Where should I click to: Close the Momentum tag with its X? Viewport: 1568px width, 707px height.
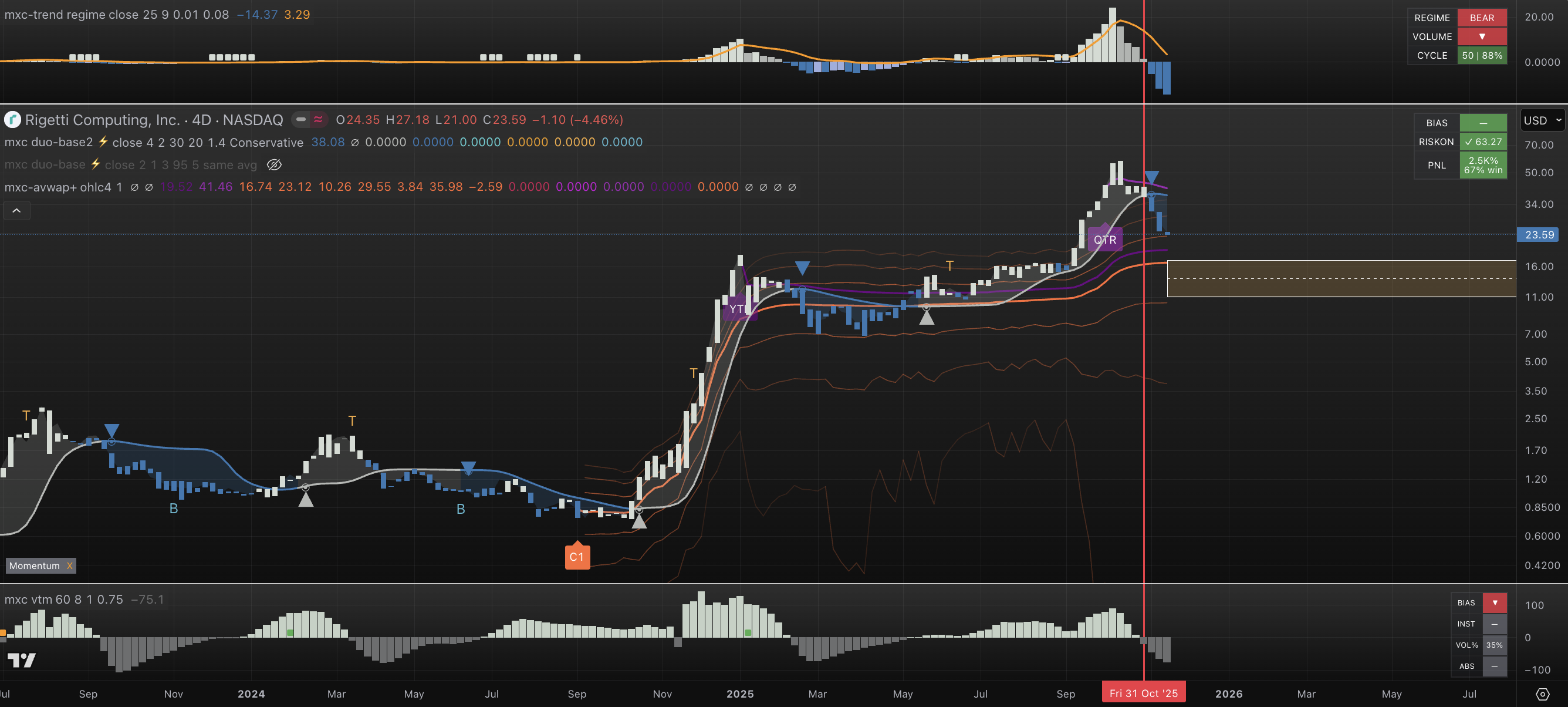70,565
